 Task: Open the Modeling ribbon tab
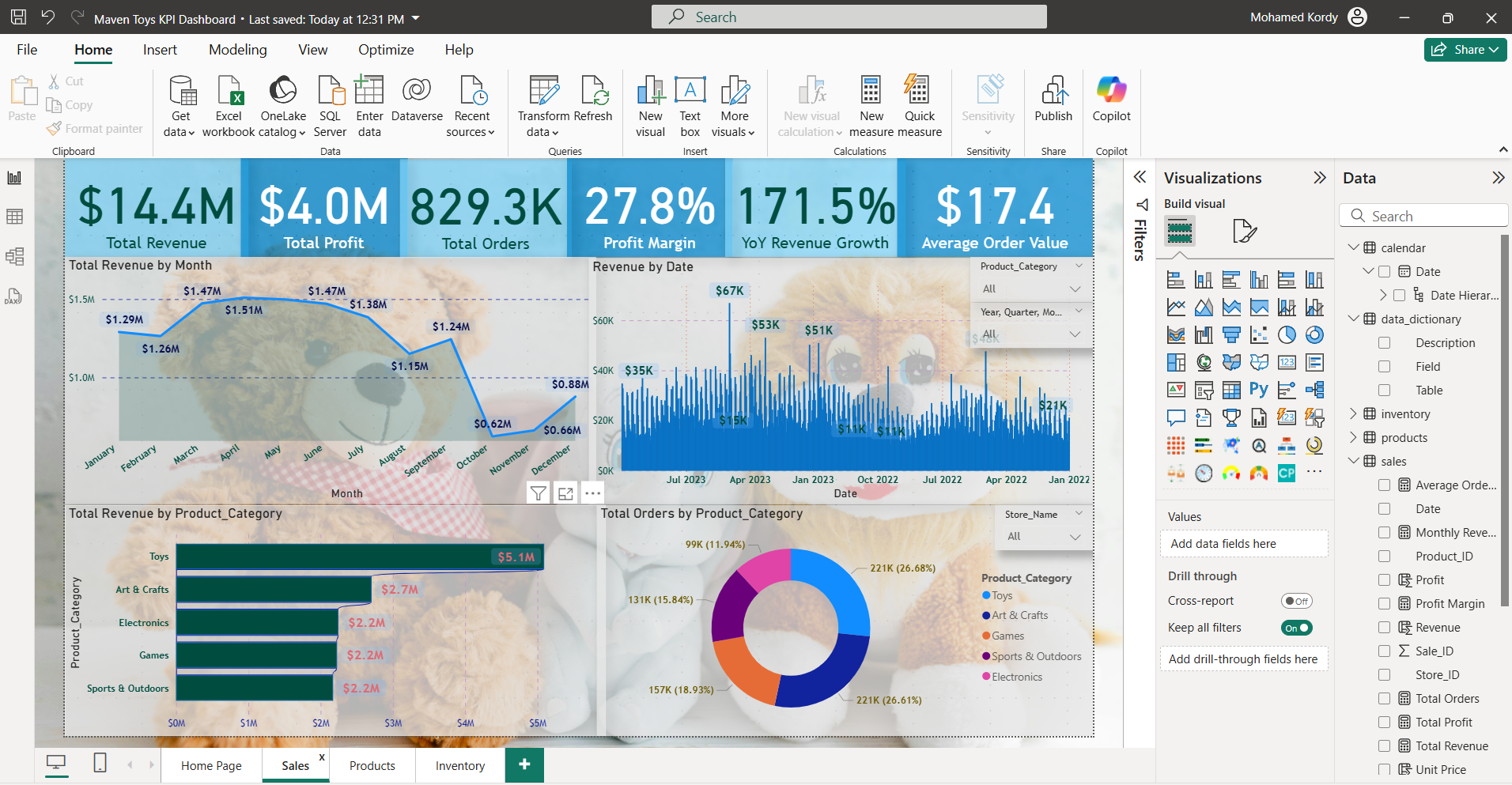point(238,50)
